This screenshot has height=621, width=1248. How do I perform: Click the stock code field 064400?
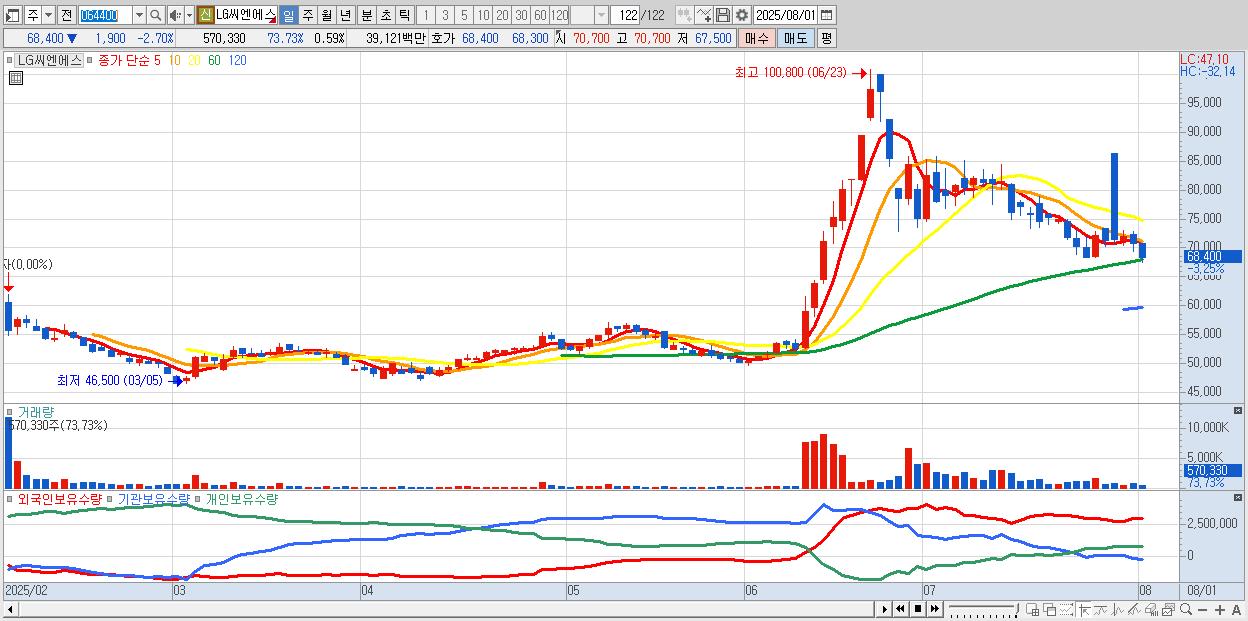pos(105,15)
